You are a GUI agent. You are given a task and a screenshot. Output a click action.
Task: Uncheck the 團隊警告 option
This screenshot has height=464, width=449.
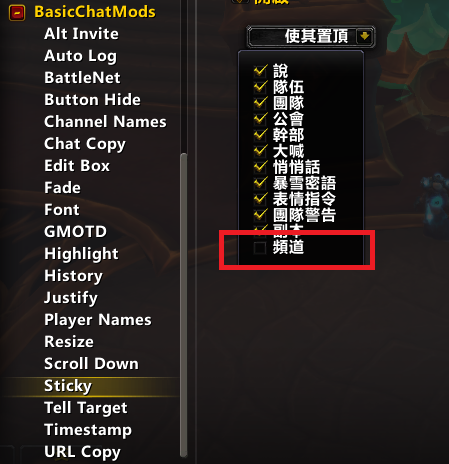click(260, 215)
